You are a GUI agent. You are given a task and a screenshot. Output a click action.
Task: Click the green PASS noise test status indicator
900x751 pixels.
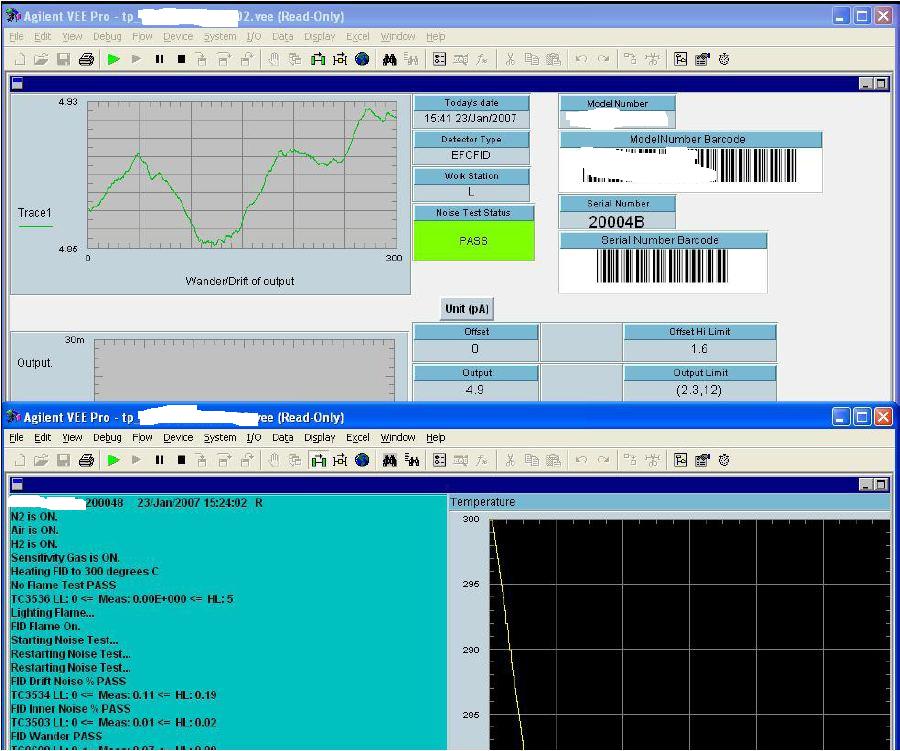pyautogui.click(x=473, y=241)
